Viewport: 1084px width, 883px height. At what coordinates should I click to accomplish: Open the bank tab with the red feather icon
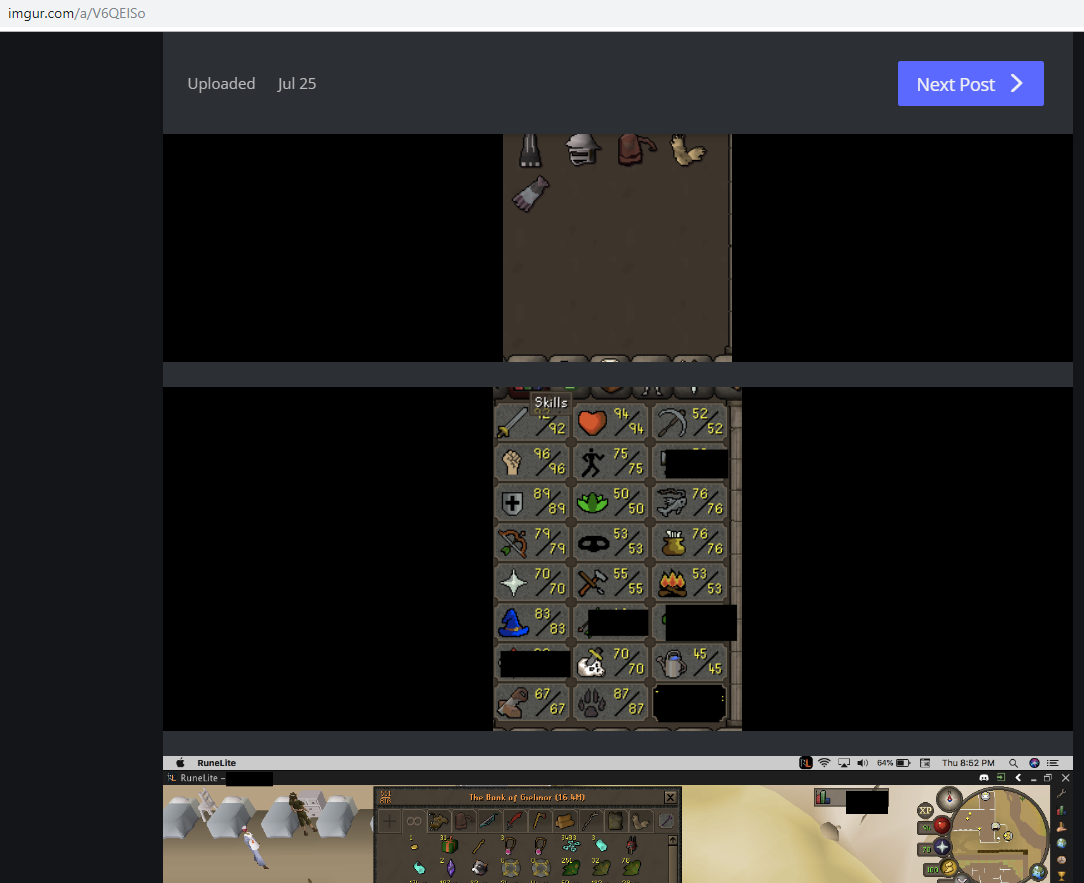pyautogui.click(x=514, y=821)
